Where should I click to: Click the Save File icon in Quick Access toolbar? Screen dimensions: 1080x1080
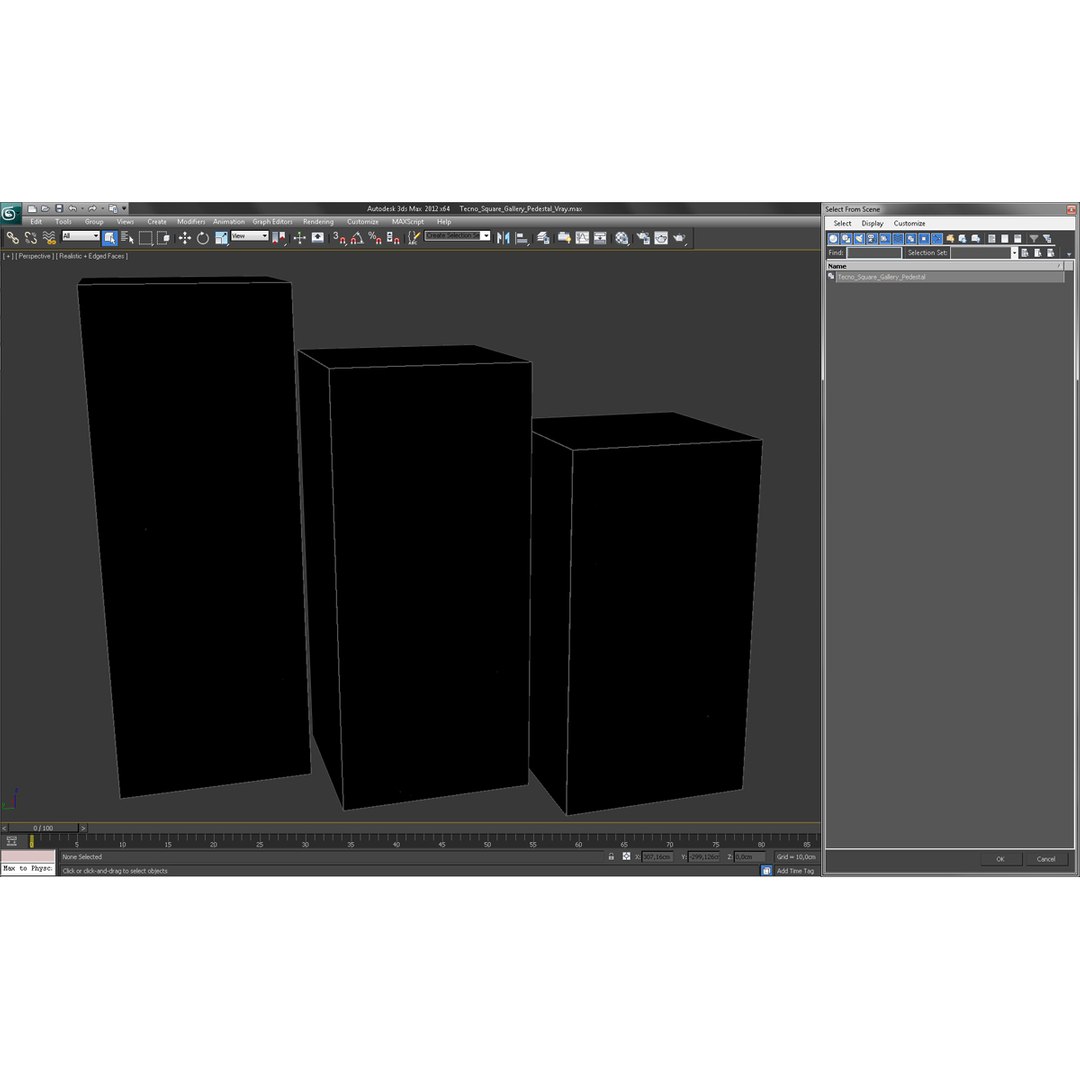[x=59, y=209]
